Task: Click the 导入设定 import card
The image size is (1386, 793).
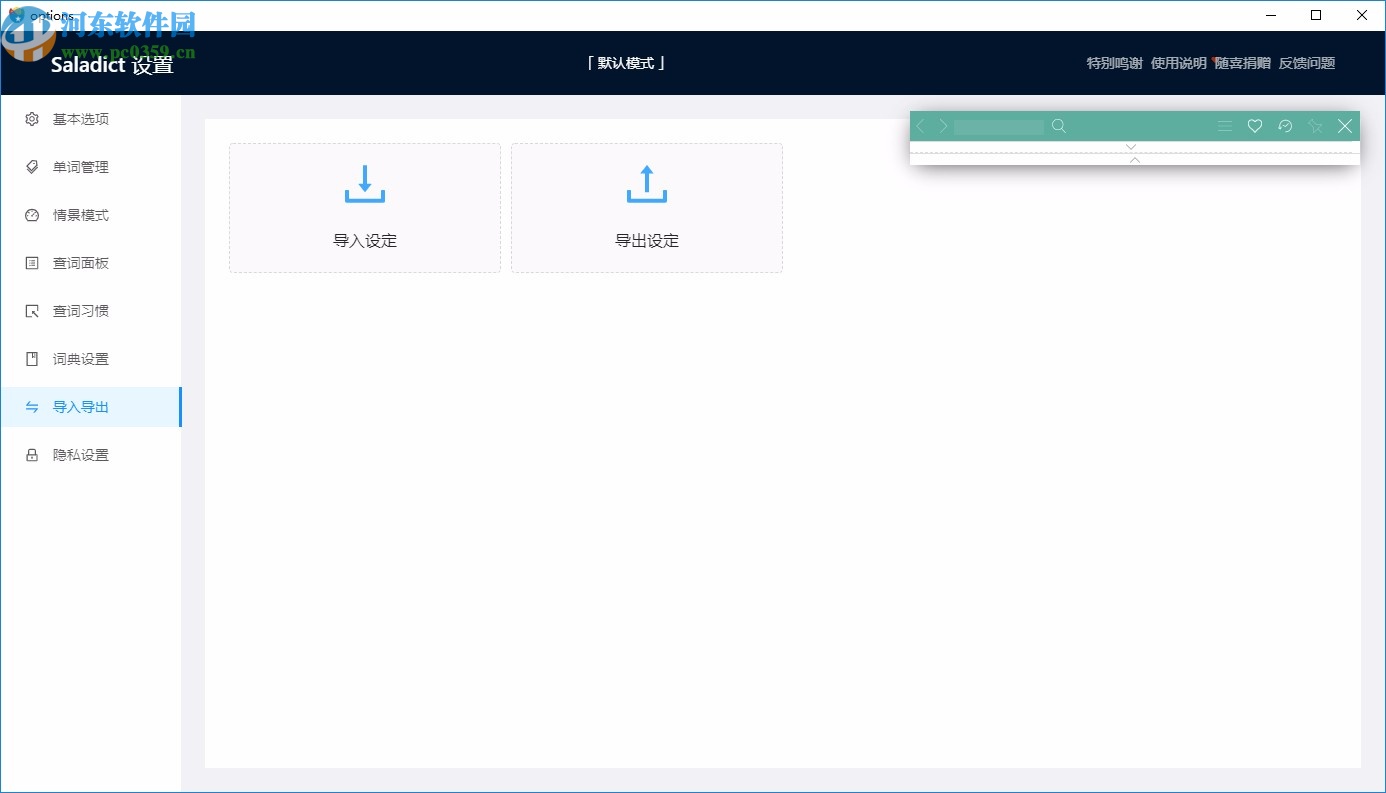Action: [364, 207]
